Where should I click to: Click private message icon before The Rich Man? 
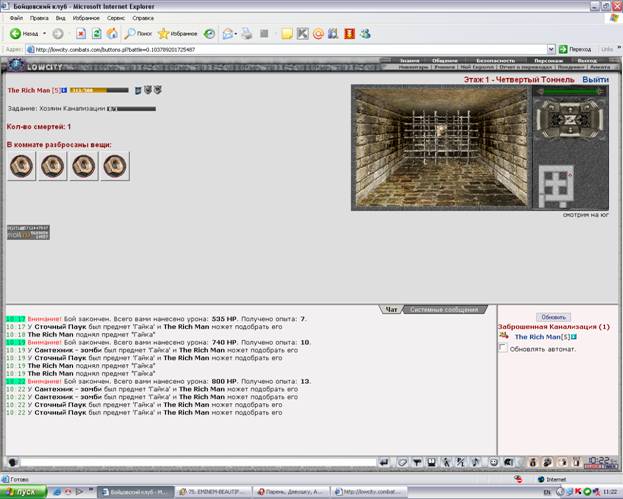pos(504,336)
